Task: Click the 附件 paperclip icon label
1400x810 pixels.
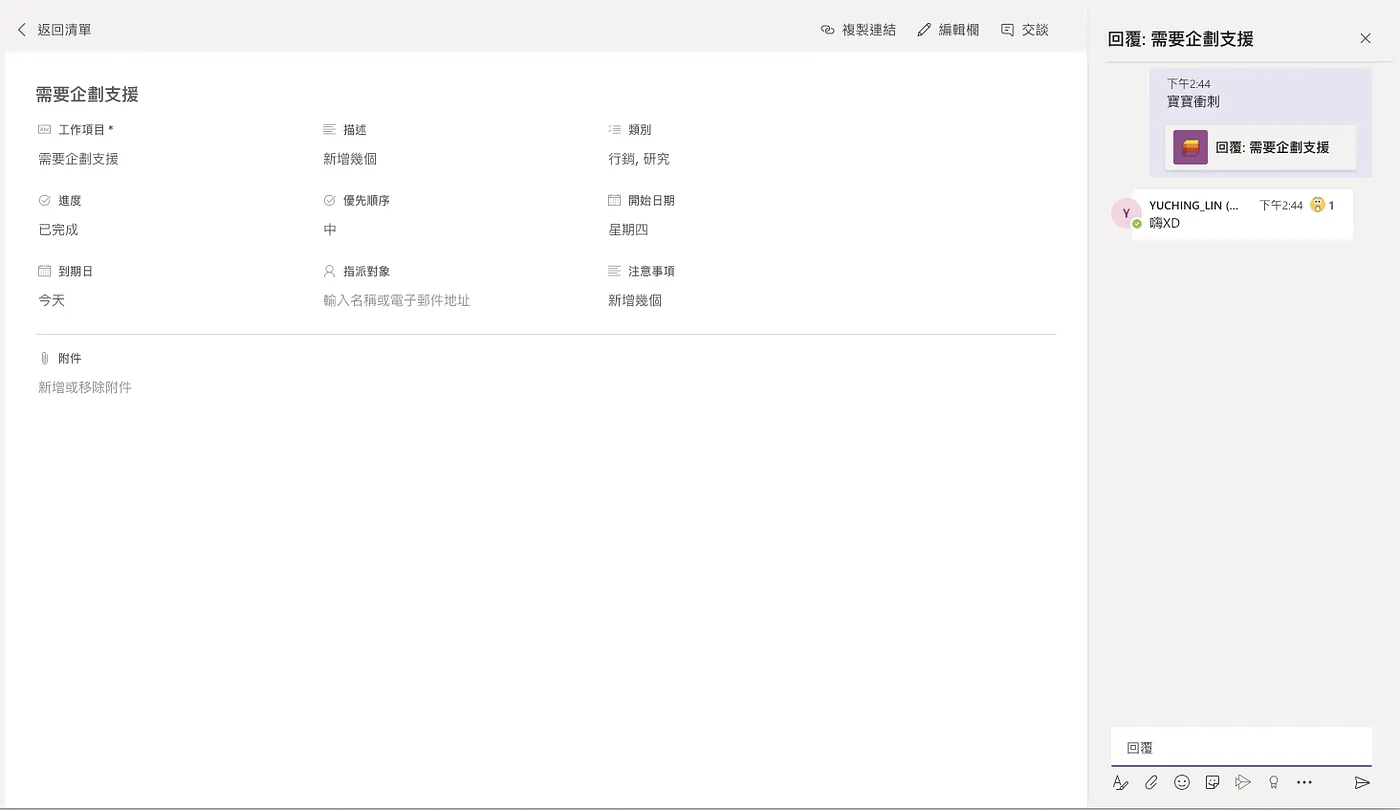Action: click(x=44, y=358)
